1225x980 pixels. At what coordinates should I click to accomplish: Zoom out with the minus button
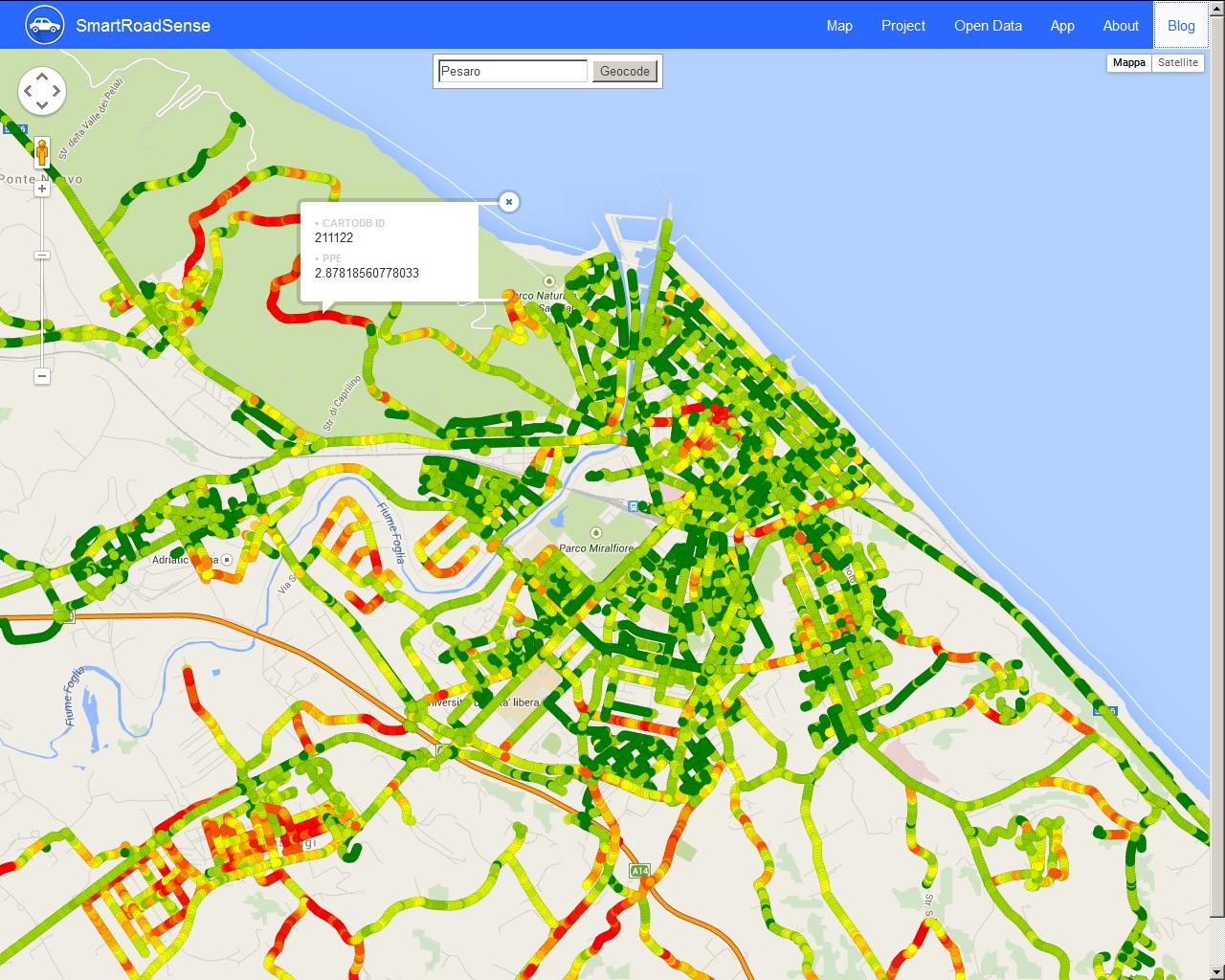[x=42, y=376]
